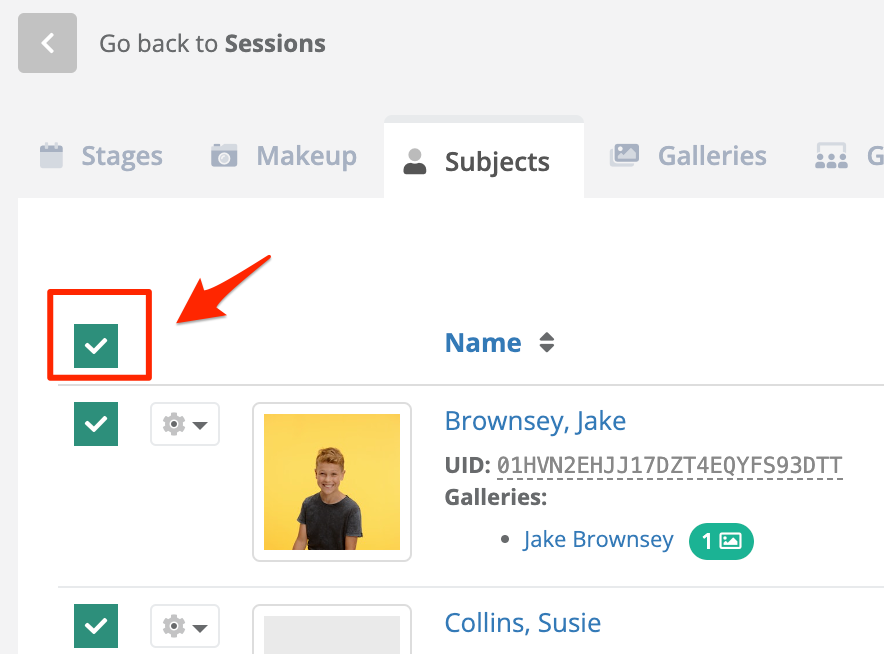The height and width of the screenshot is (654, 884).
Task: Open the Collins, Susie subject link
Action: point(523,623)
